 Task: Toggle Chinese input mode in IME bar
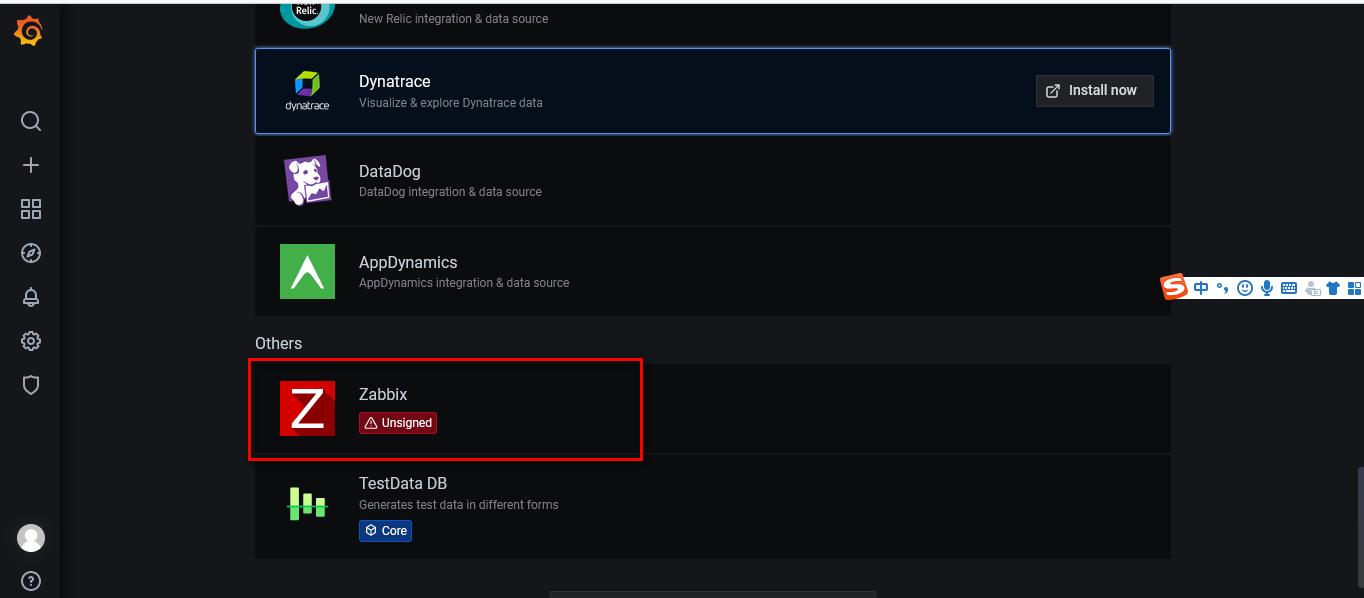(1201, 288)
